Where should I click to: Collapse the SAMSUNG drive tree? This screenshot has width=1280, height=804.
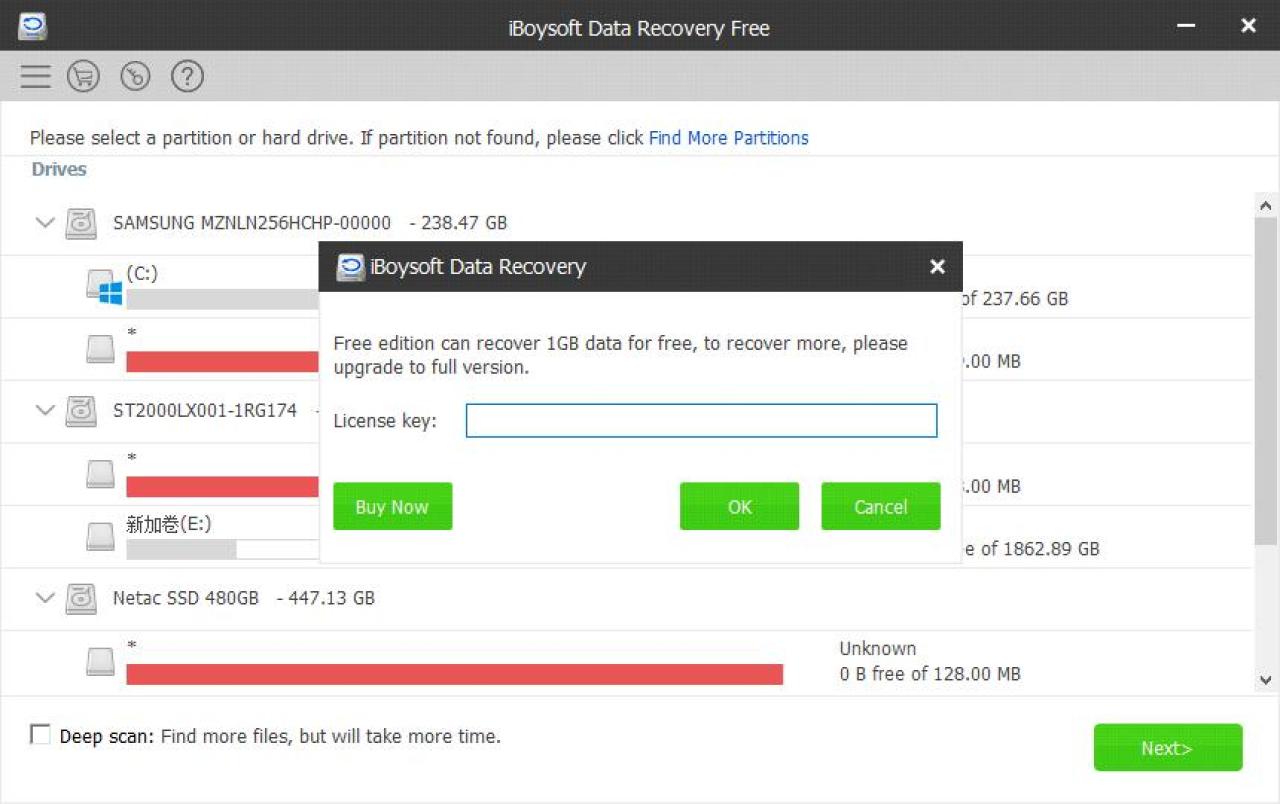click(45, 222)
